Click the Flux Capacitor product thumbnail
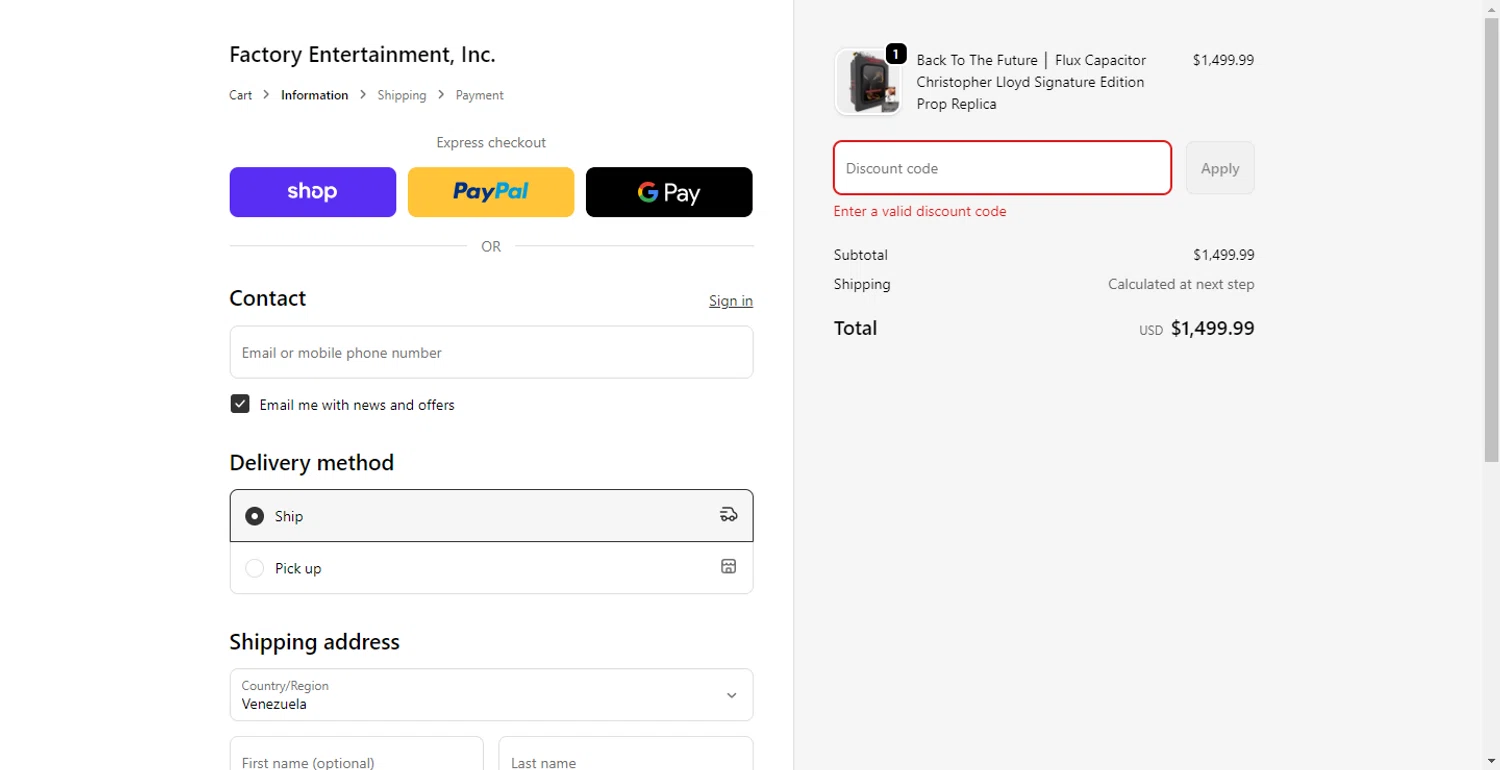The height and width of the screenshot is (770, 1500). [x=868, y=82]
